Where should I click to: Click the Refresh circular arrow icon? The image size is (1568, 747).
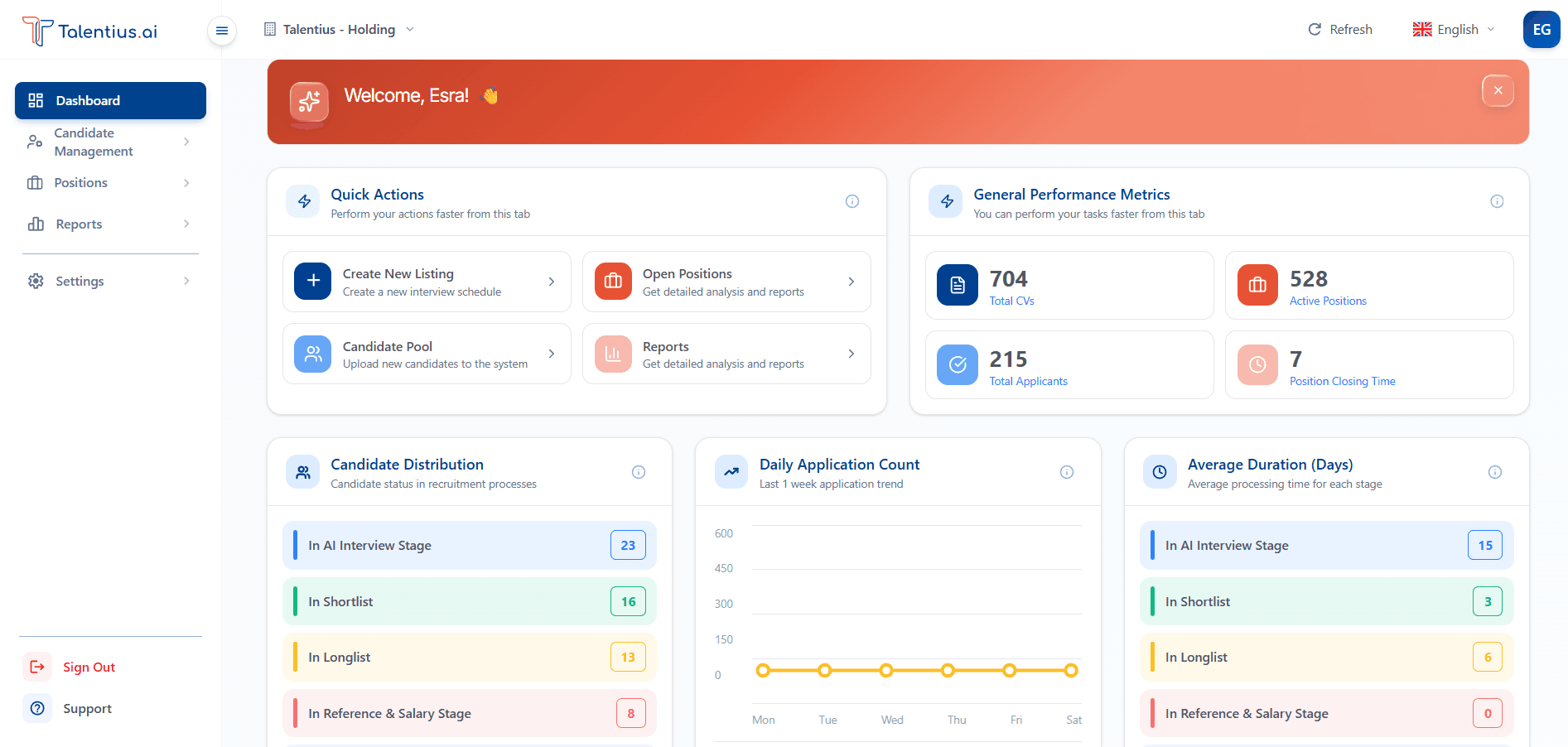pyautogui.click(x=1315, y=29)
